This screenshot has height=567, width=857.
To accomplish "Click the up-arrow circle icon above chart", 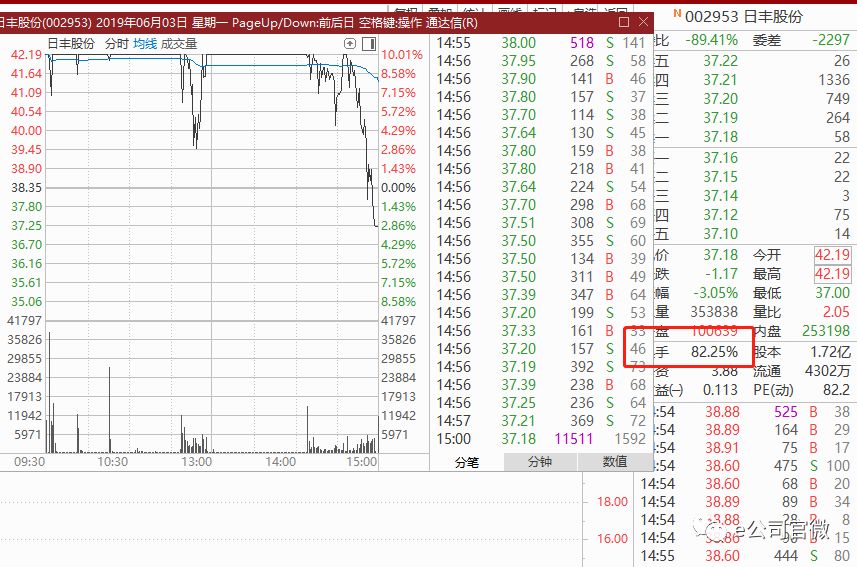I will [x=350, y=44].
